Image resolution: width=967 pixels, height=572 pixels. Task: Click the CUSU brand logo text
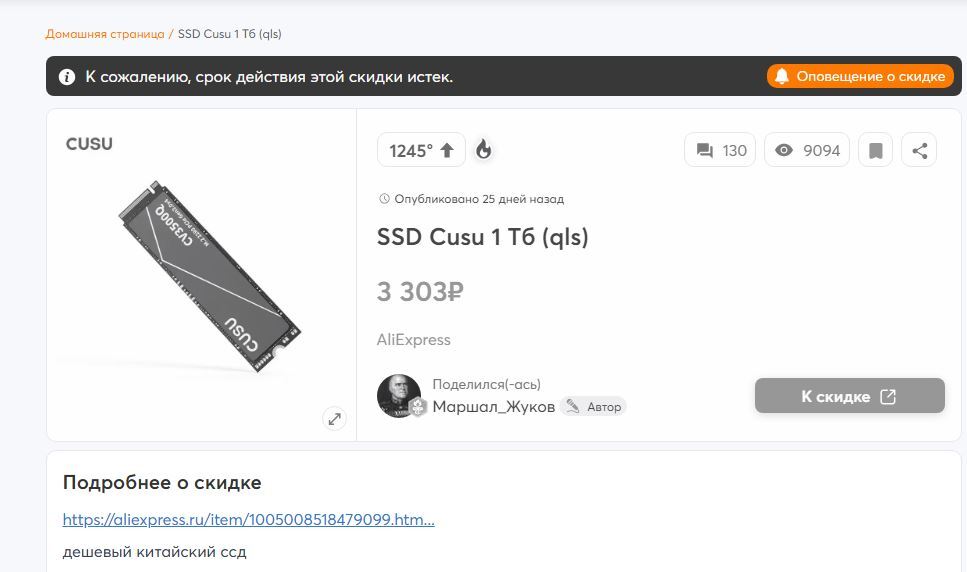89,144
